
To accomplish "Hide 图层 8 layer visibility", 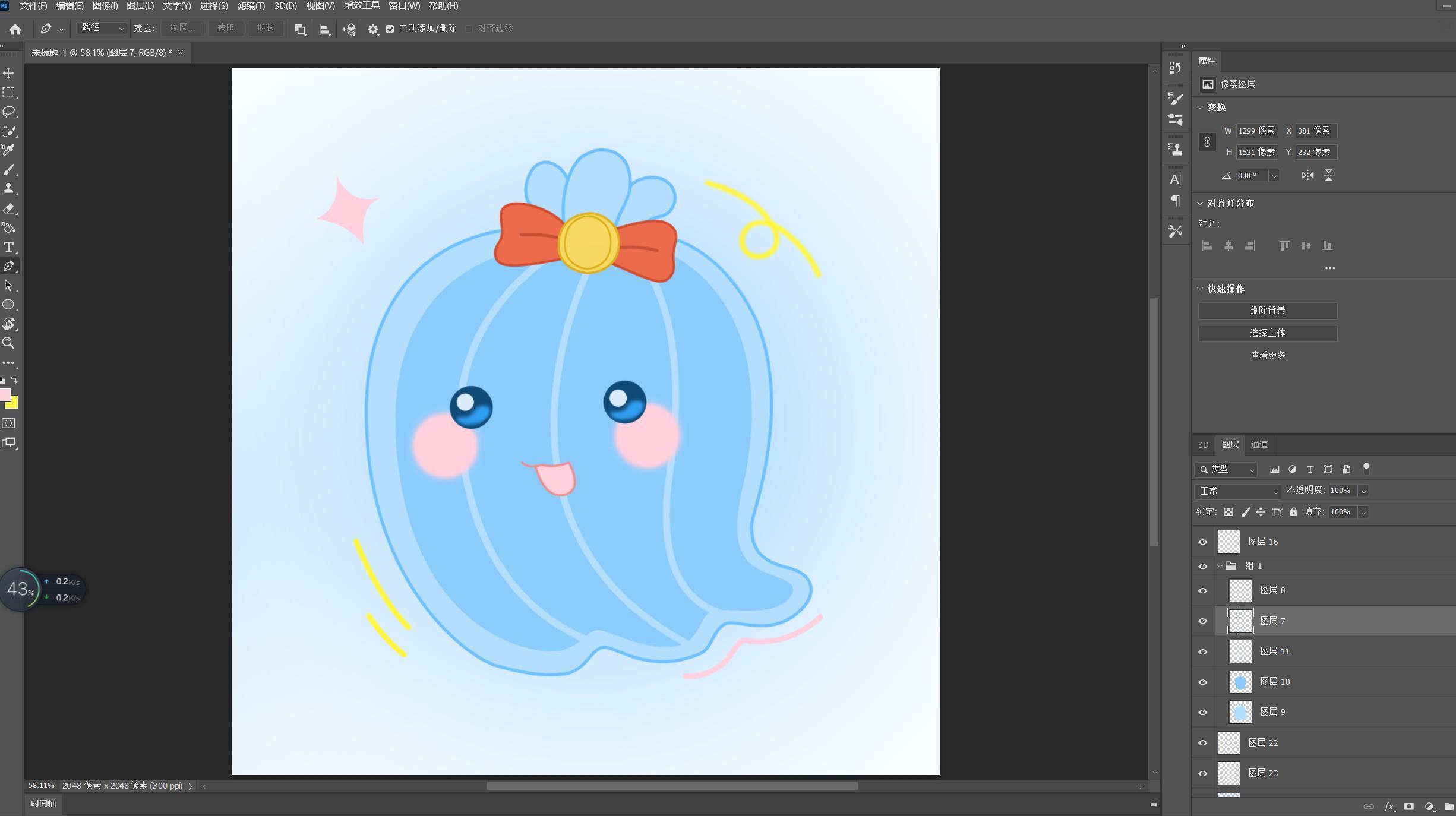I will [1203, 590].
